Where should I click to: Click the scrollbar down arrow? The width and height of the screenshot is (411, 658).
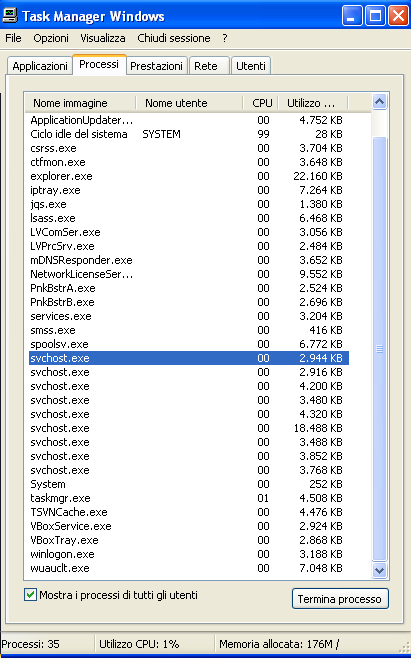(380, 570)
